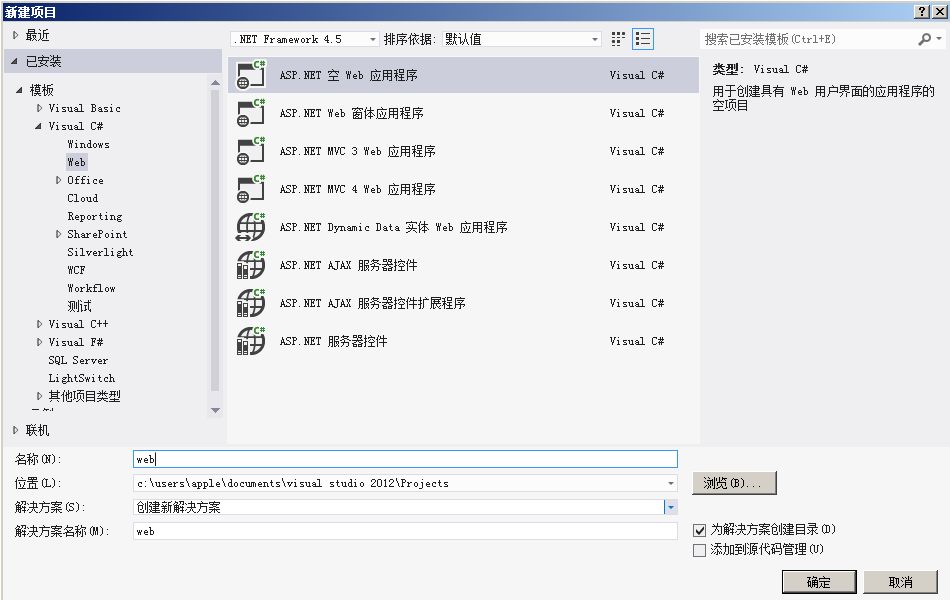Collapse the 模板 tree node
Image resolution: width=950 pixels, height=600 pixels.
(19, 90)
